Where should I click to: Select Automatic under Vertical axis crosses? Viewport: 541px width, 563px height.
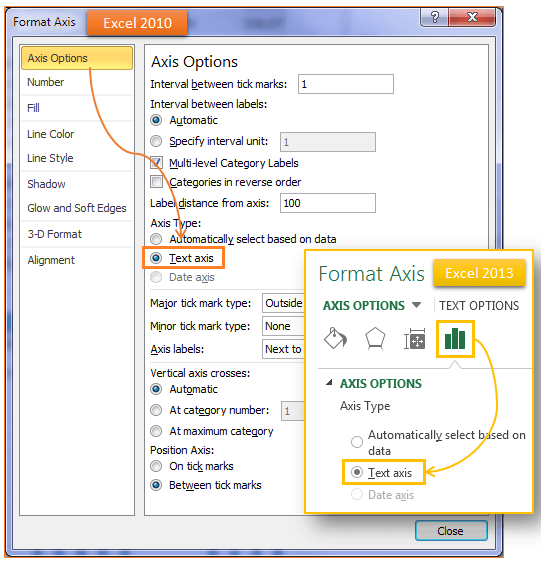[156, 389]
